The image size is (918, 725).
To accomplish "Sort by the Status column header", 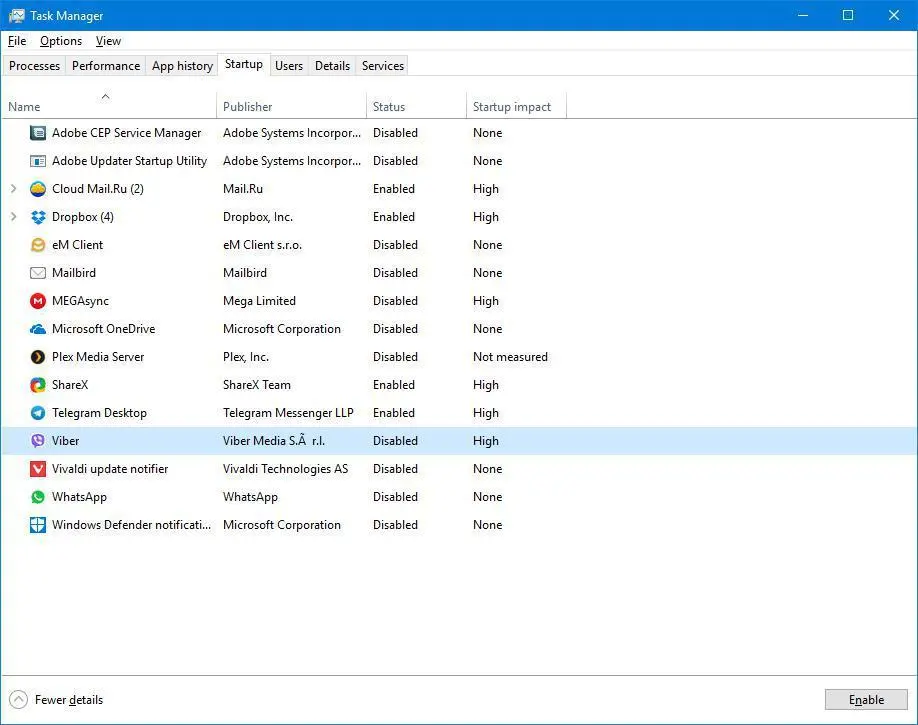I will point(416,105).
